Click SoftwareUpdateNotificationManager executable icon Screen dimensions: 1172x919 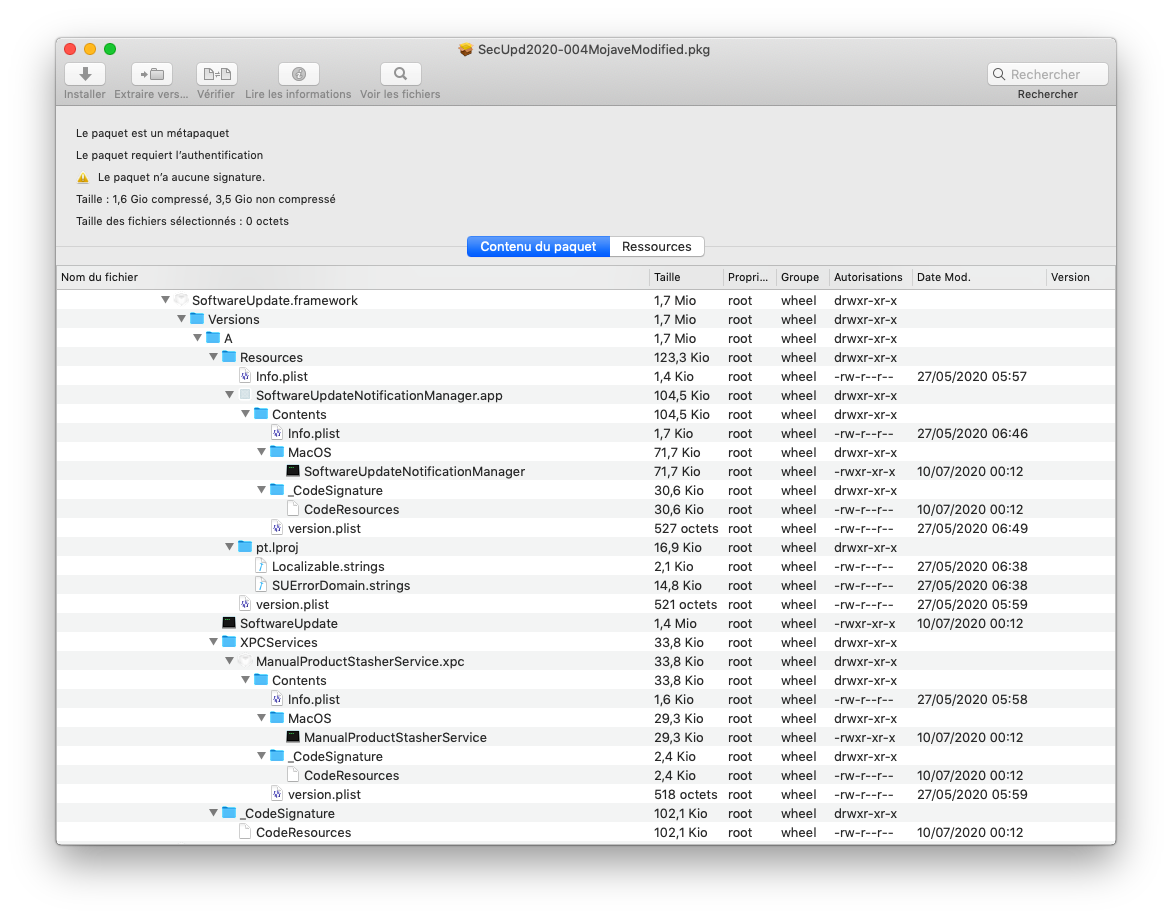[x=293, y=471]
